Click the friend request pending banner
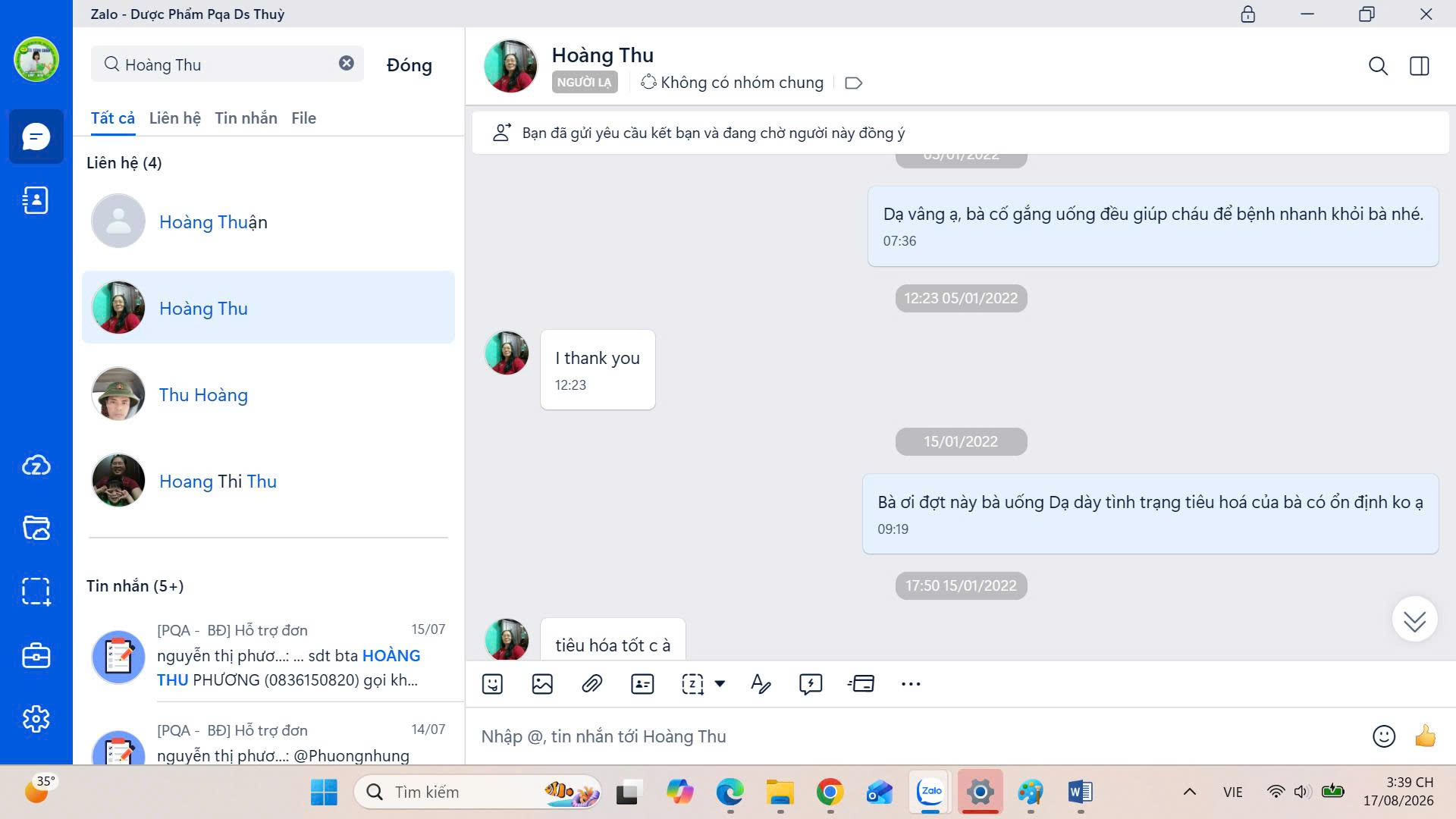Screen dimensions: 1456x819 click(960, 133)
